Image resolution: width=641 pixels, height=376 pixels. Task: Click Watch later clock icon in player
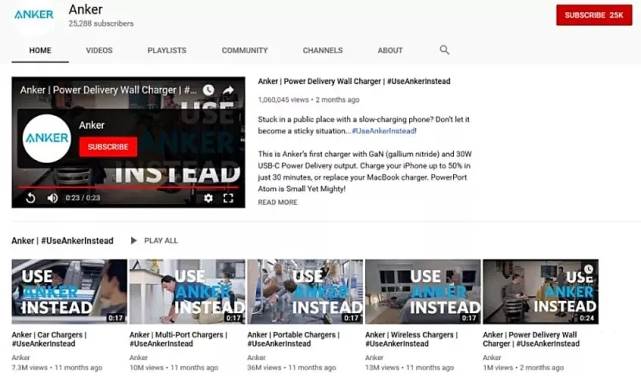[208, 90]
